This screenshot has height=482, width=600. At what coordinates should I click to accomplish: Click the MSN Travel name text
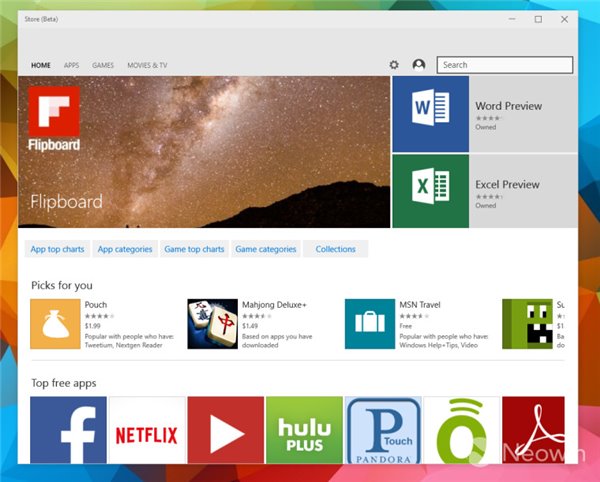[x=420, y=305]
